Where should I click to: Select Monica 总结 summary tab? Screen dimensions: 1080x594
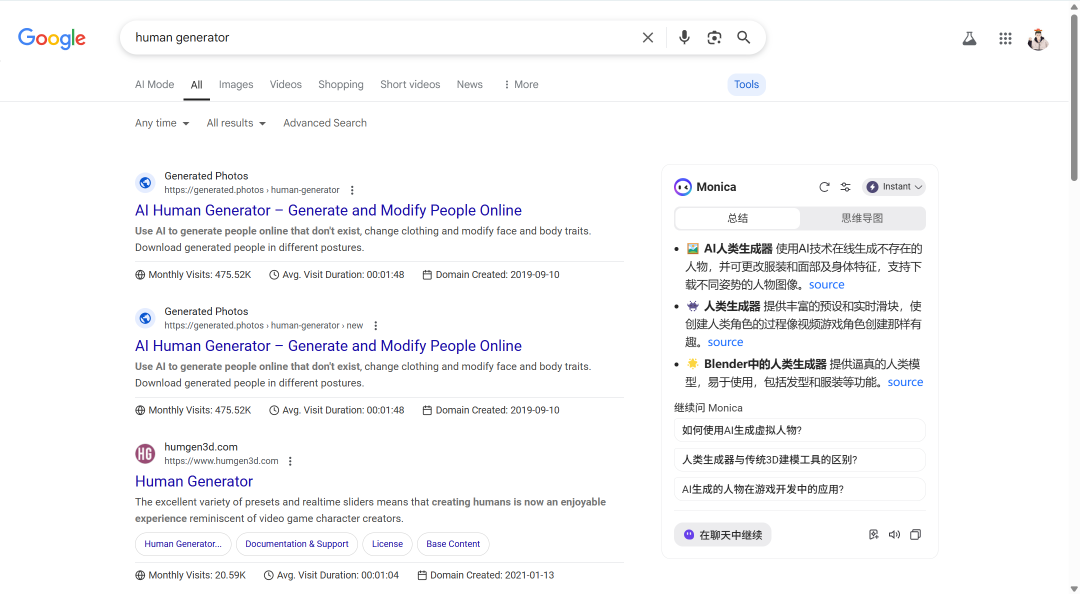[x=738, y=218]
